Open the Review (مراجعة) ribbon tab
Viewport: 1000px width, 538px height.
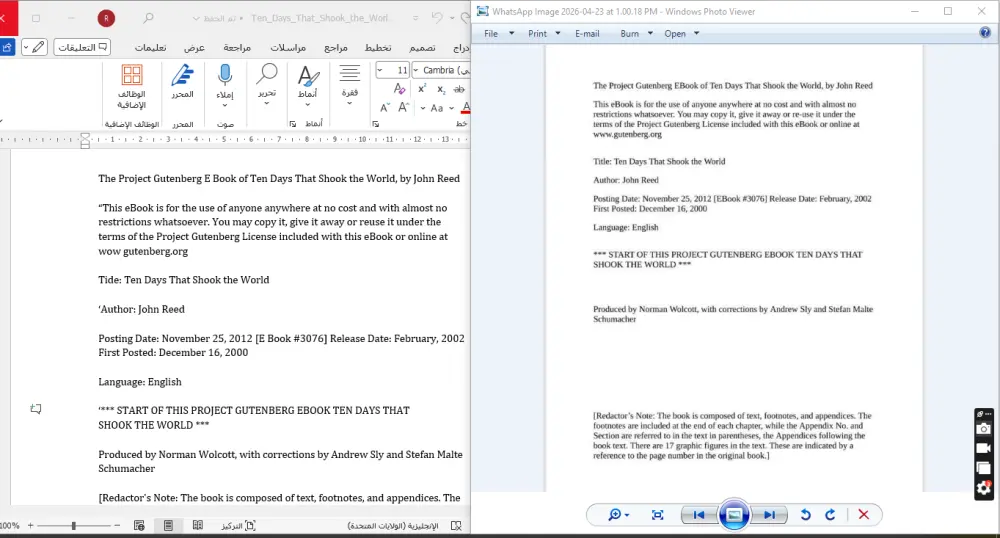[x=237, y=48]
